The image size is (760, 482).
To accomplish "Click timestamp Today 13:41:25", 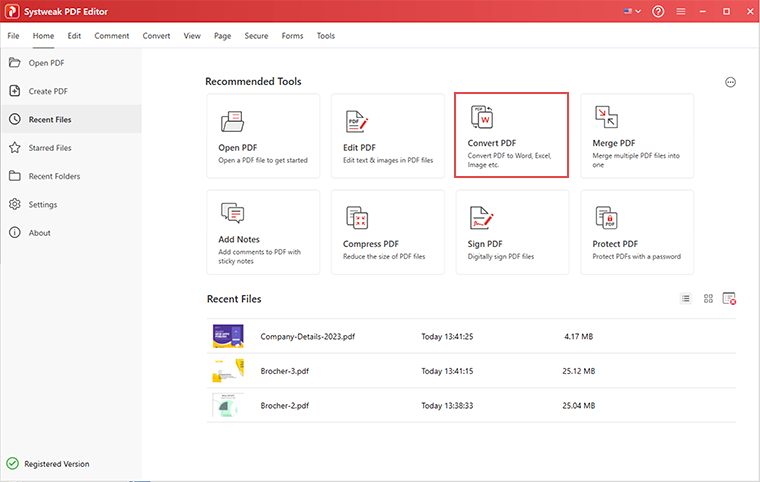I will [x=447, y=337].
